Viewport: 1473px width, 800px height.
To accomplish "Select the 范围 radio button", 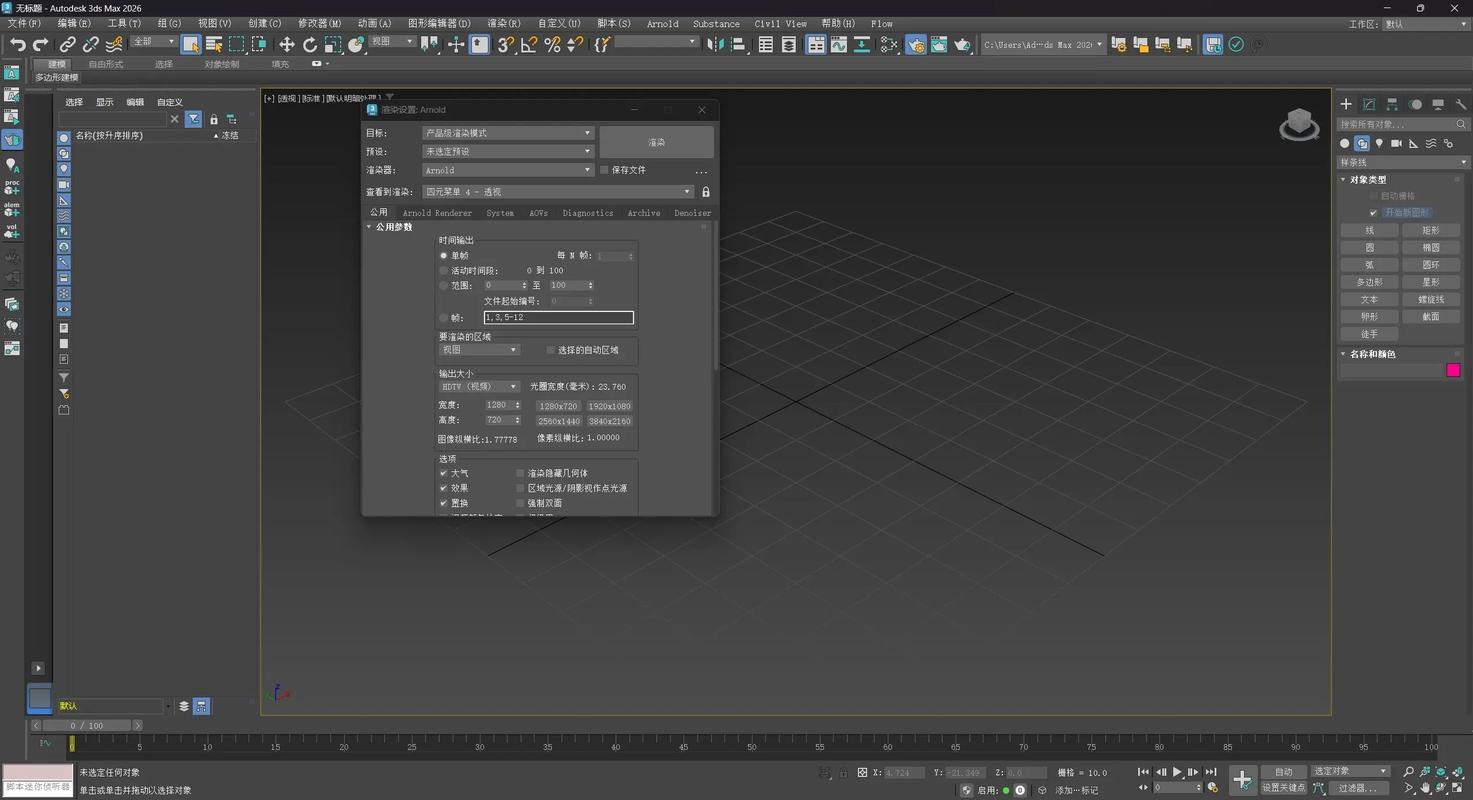I will point(444,286).
